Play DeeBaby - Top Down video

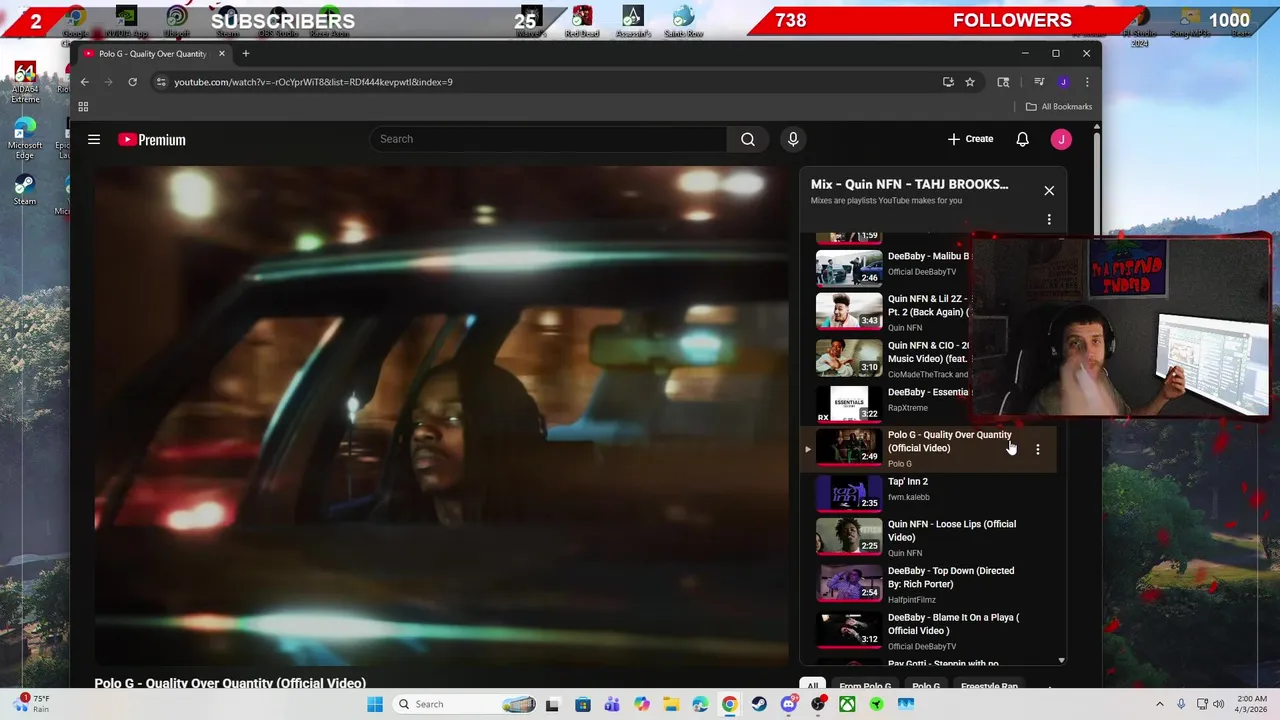pos(930,585)
